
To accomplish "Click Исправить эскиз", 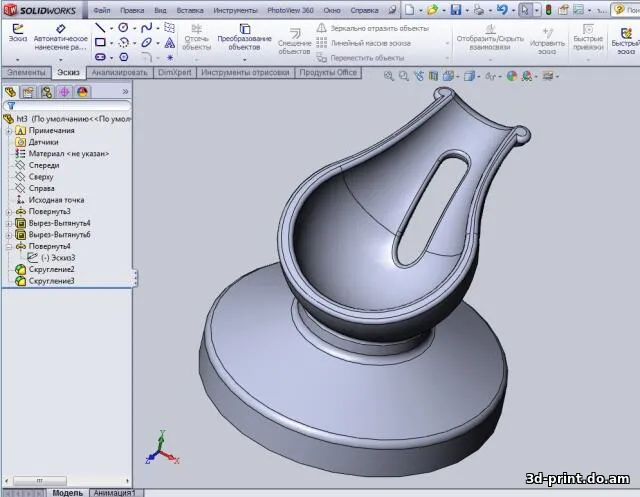I will tap(547, 41).
